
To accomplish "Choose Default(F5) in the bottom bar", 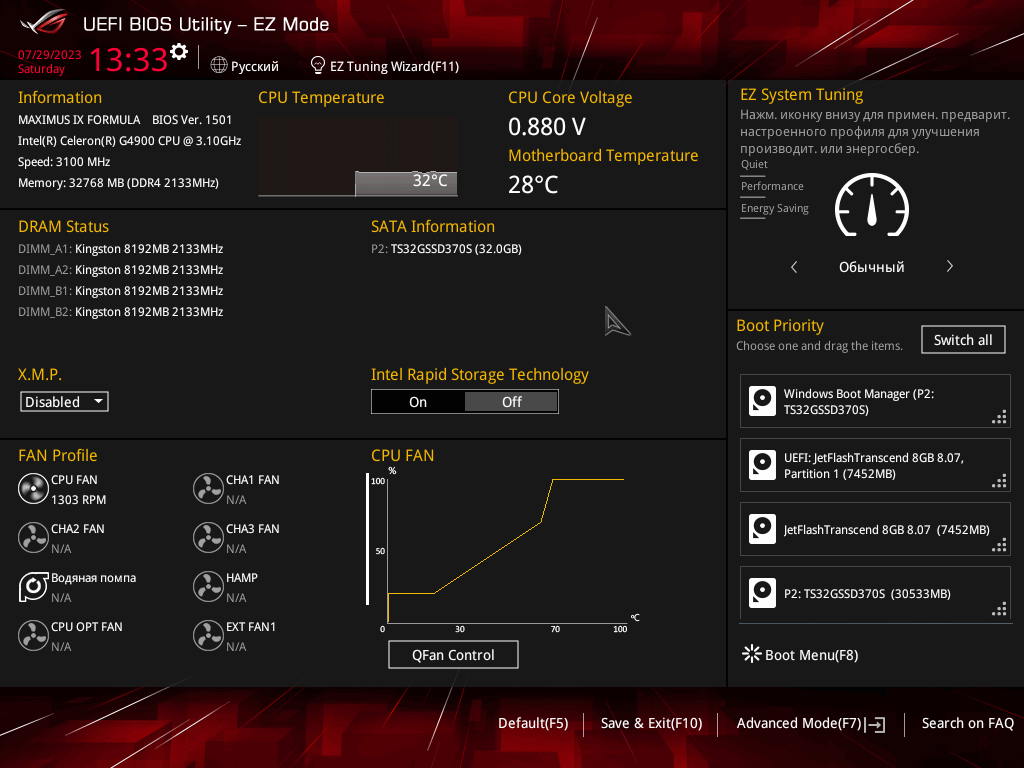I will [533, 723].
